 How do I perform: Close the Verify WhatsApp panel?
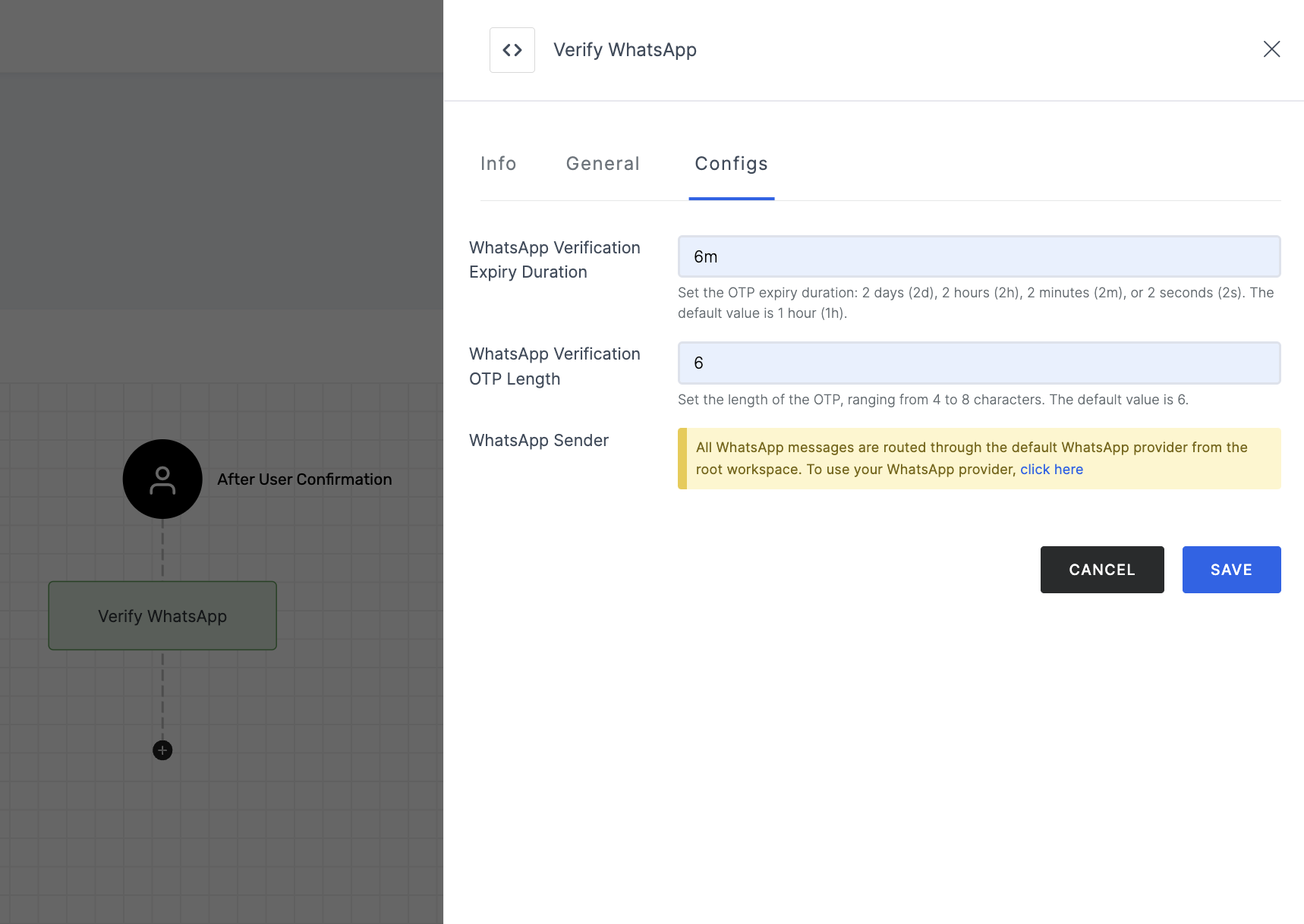pyautogui.click(x=1271, y=49)
